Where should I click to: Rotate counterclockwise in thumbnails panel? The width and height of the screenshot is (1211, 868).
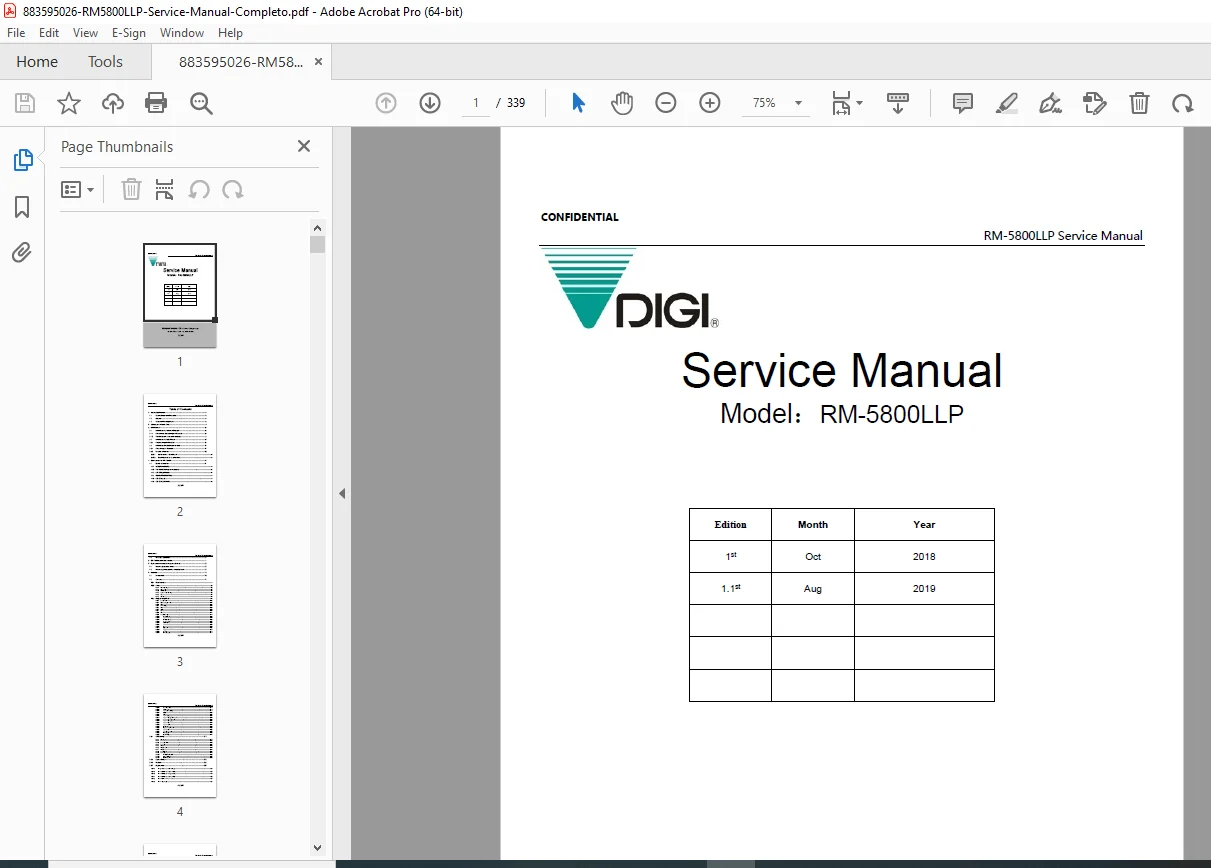tap(199, 189)
